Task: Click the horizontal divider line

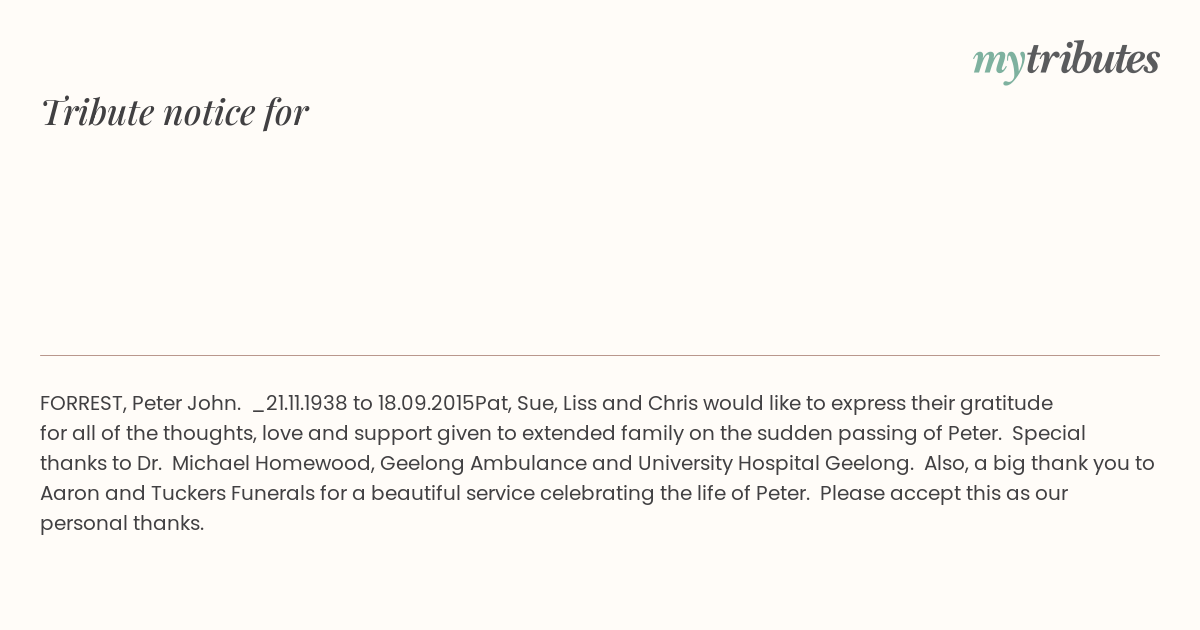Action: (x=600, y=355)
